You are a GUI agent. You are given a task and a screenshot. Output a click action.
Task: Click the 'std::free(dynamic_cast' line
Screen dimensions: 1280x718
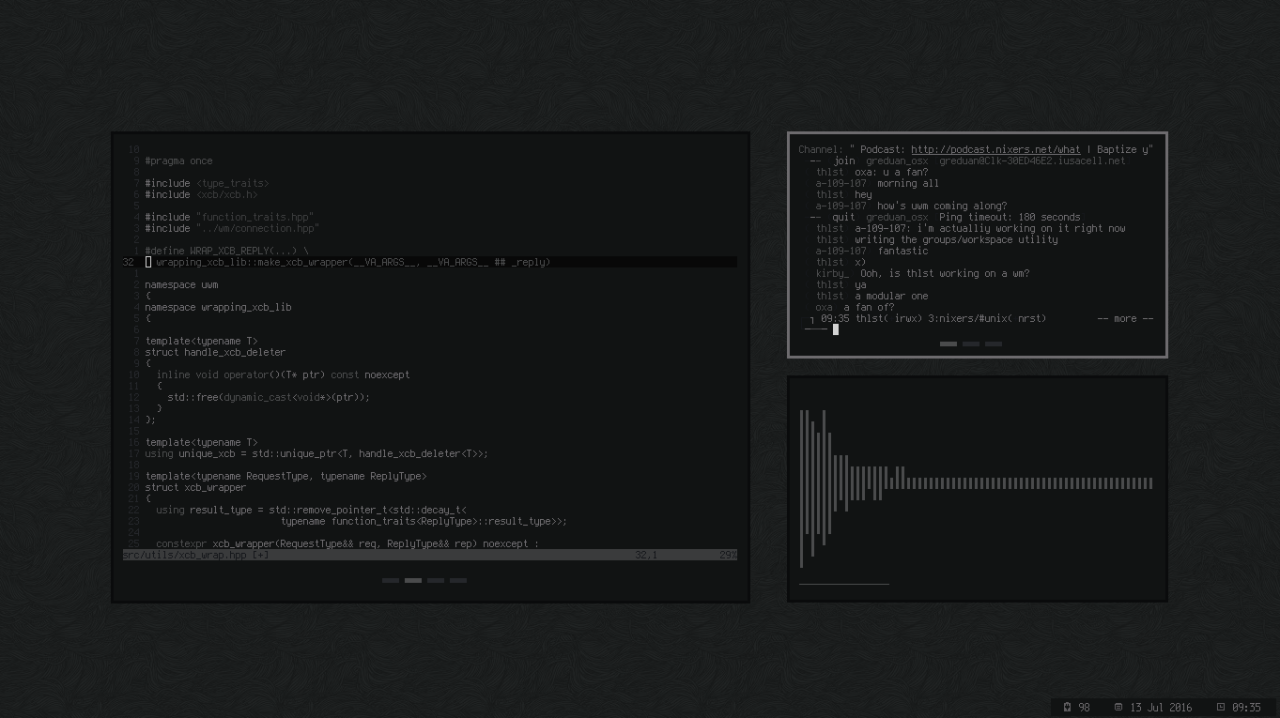(x=268, y=397)
